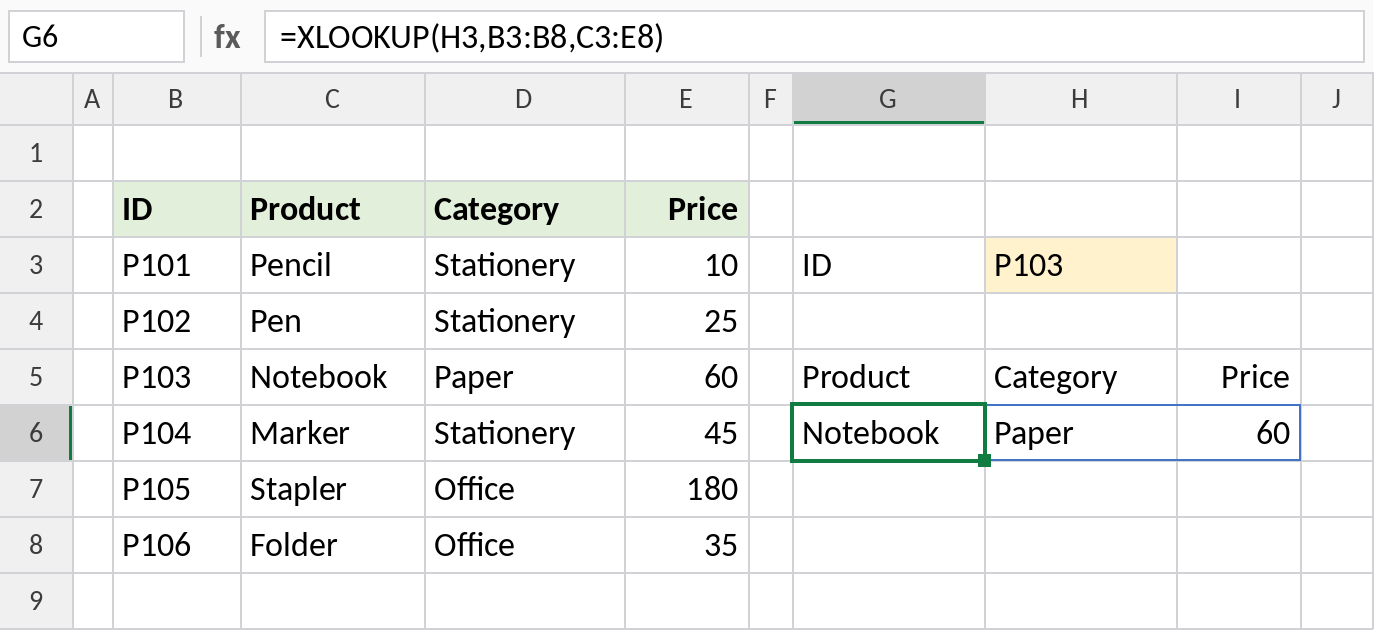Select column C header
The image size is (1374, 630).
(x=333, y=98)
